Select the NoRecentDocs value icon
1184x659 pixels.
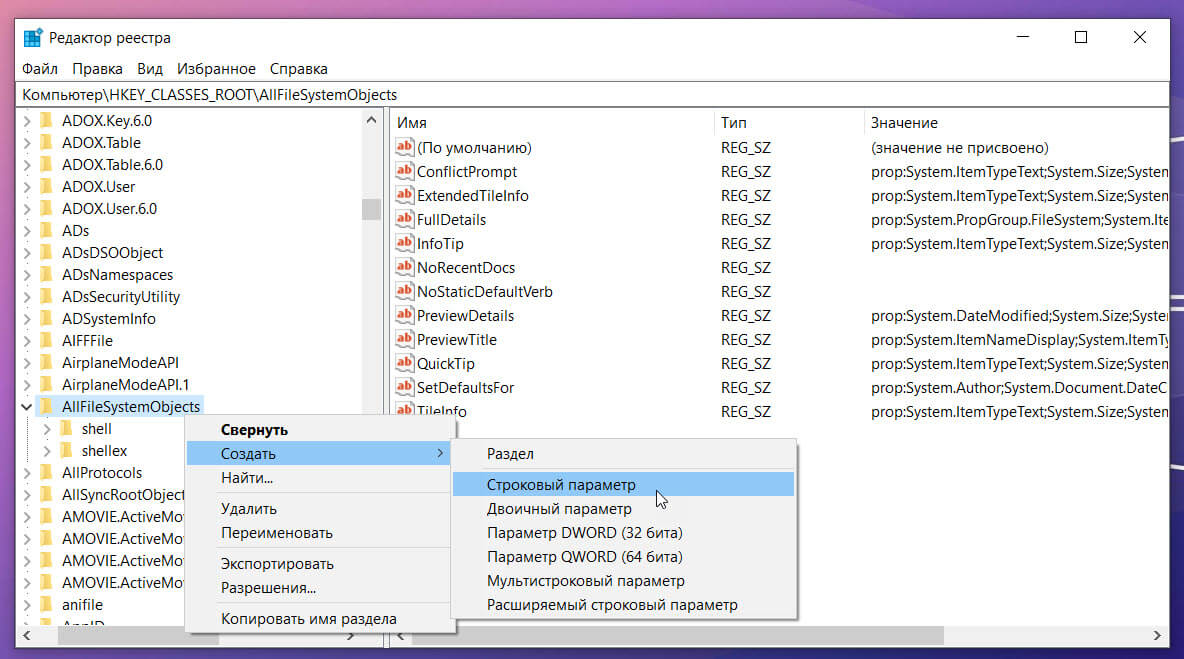pos(405,267)
